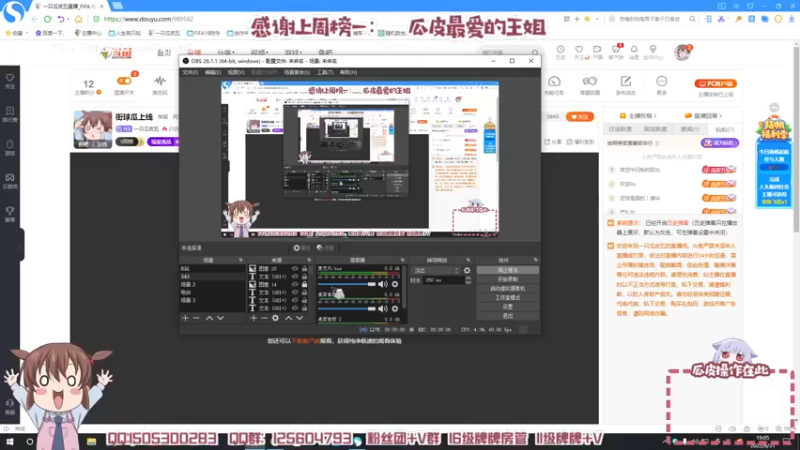Click 开始录制 in OBS controls
The height and width of the screenshot is (450, 800).
point(508,279)
